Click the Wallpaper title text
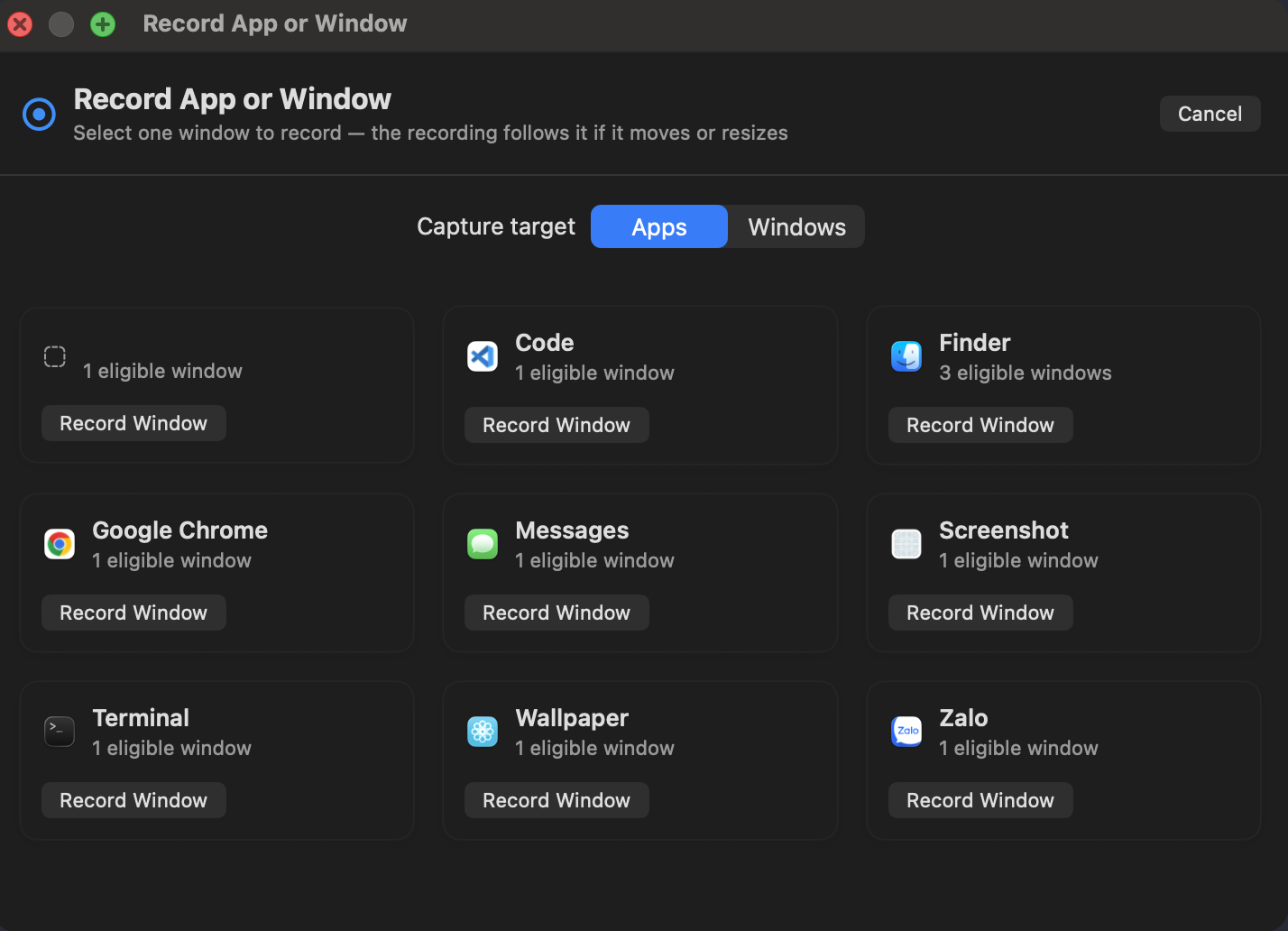1288x931 pixels. point(572,718)
